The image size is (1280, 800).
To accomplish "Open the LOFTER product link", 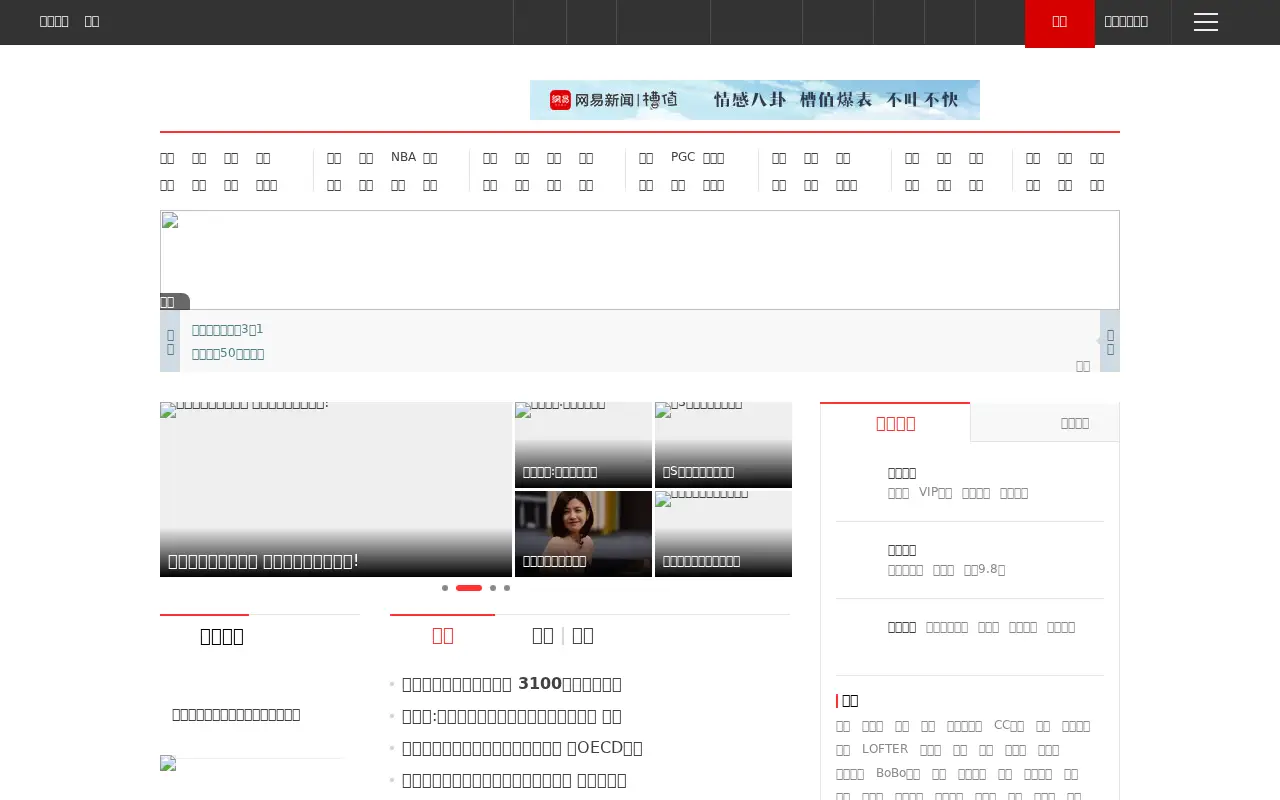I will click(x=885, y=749).
